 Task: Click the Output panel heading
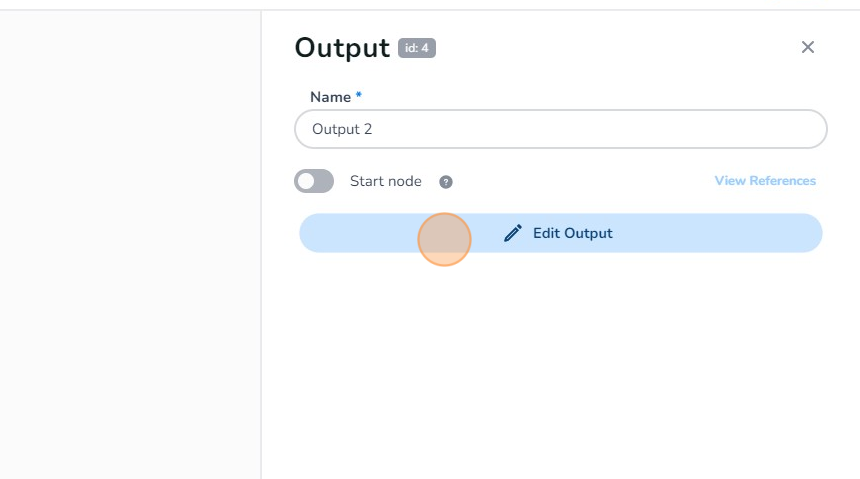[x=342, y=47]
